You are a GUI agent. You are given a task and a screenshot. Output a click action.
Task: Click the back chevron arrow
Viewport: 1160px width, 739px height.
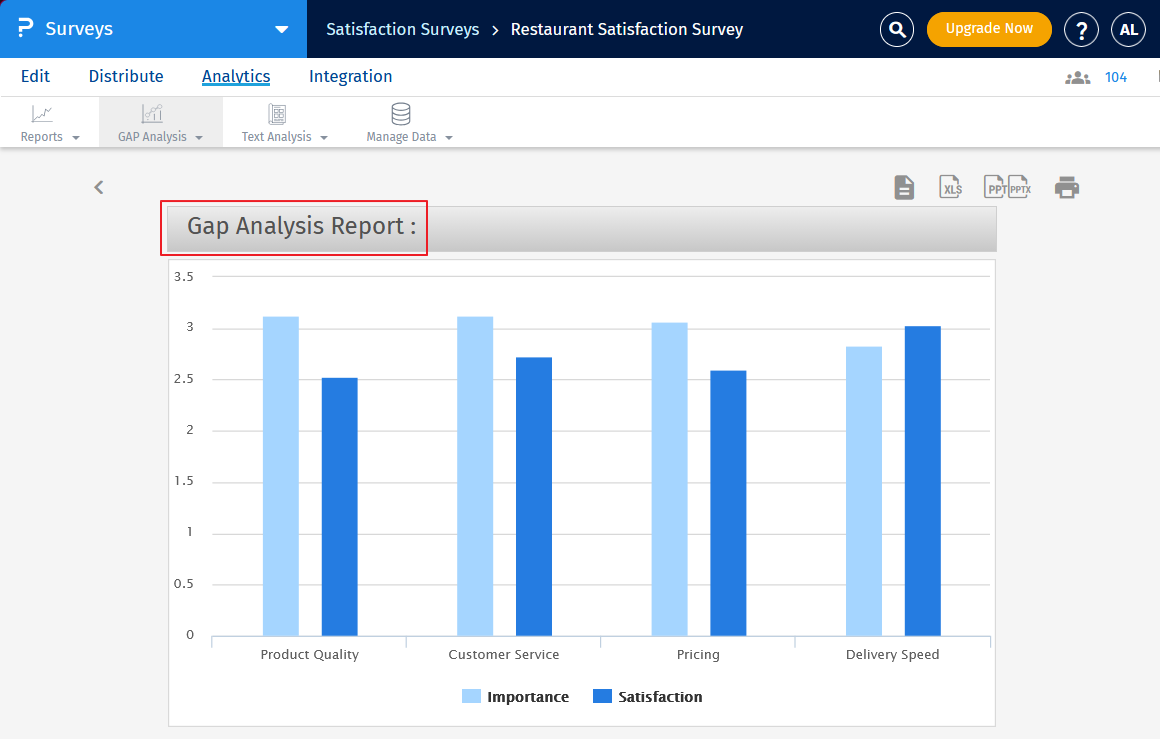point(99,187)
